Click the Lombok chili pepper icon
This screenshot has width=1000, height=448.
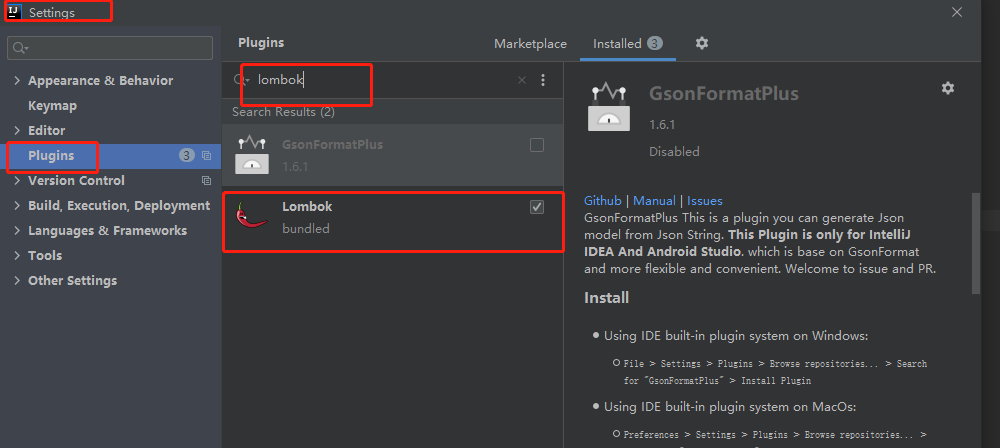click(x=251, y=215)
